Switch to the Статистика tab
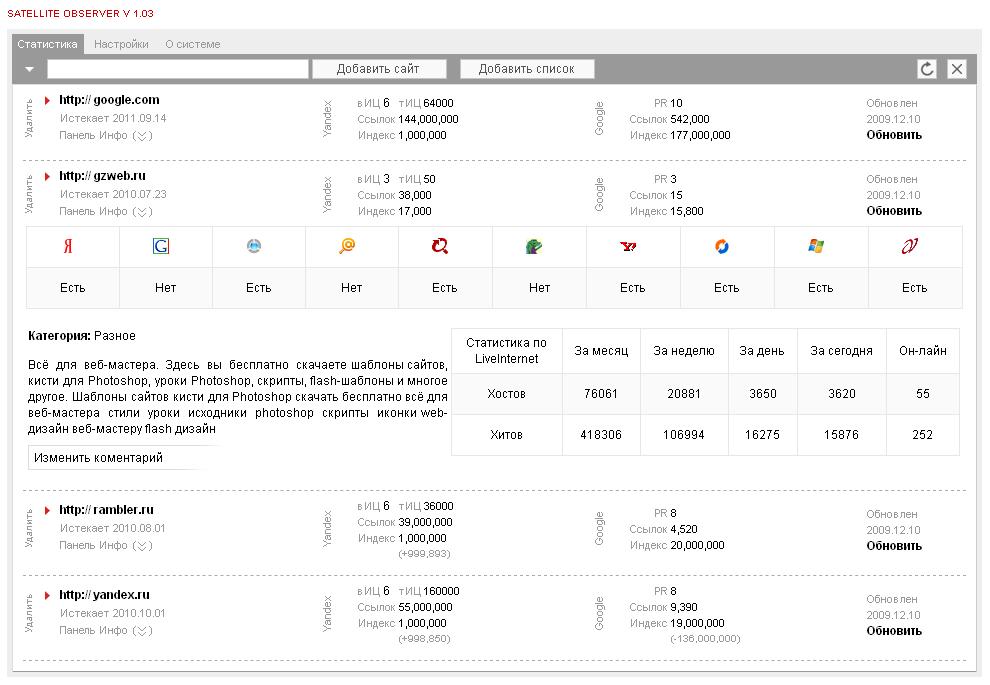Image resolution: width=990 pixels, height=685 pixels. (x=47, y=44)
